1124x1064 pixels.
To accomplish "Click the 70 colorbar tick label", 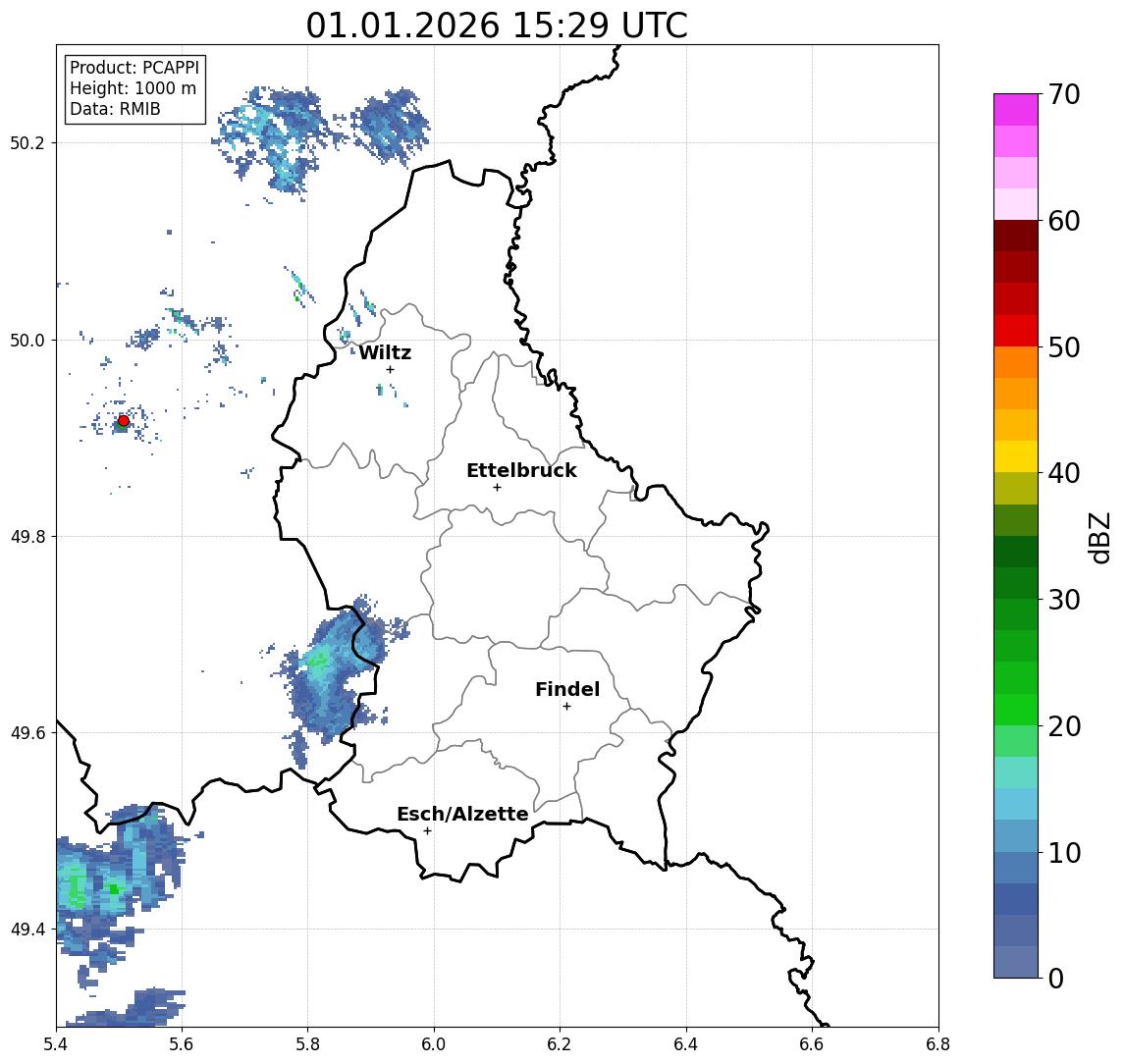I will [1064, 94].
